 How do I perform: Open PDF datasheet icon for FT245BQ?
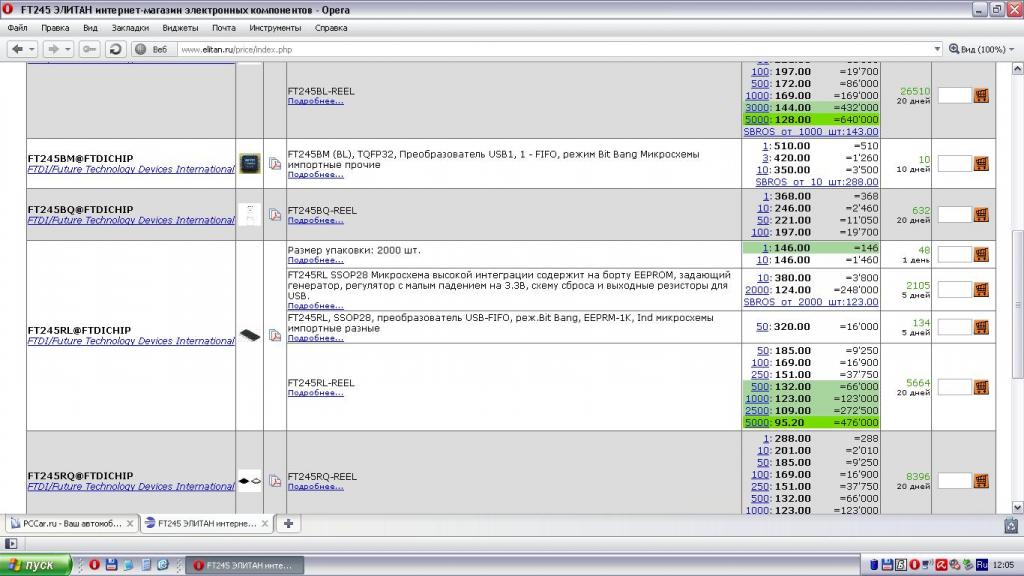[274, 214]
